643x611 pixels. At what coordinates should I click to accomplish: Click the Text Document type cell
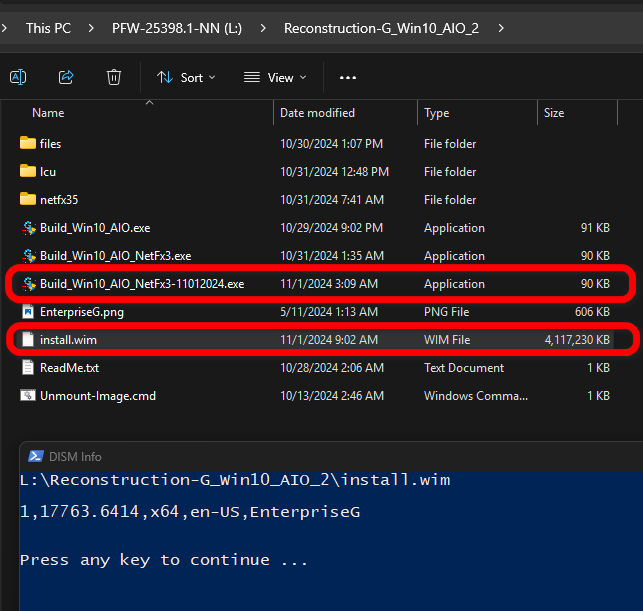(x=464, y=368)
